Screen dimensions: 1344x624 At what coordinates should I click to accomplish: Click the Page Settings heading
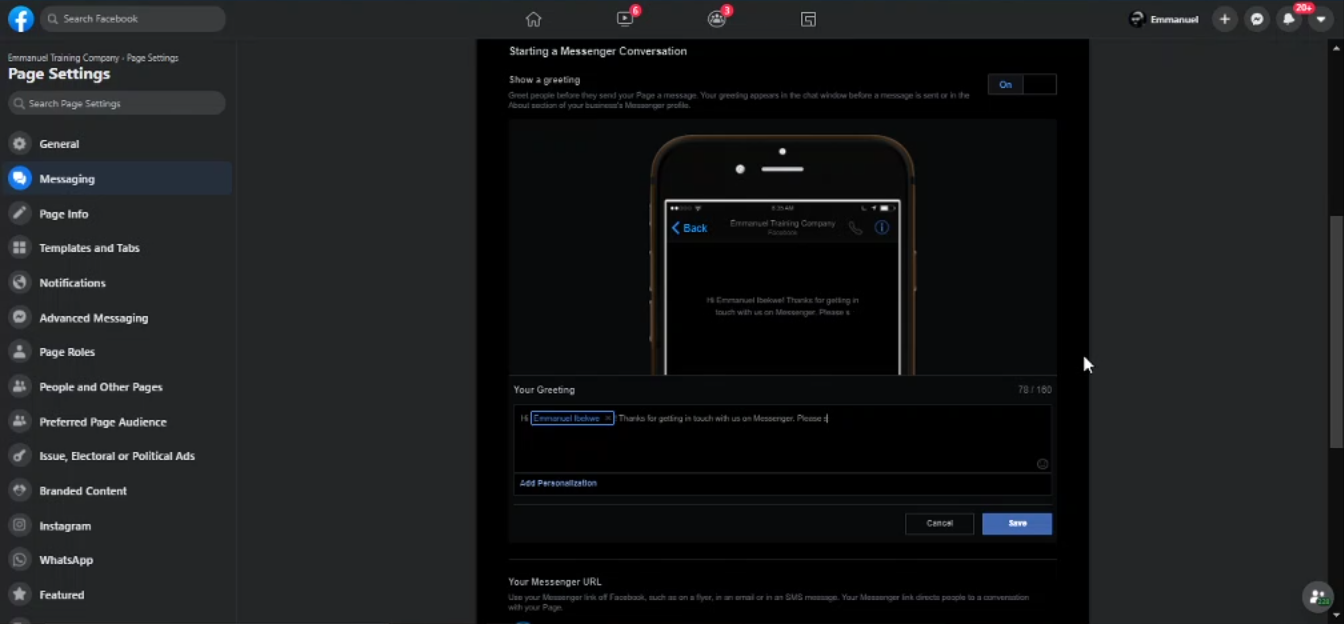pyautogui.click(x=59, y=74)
